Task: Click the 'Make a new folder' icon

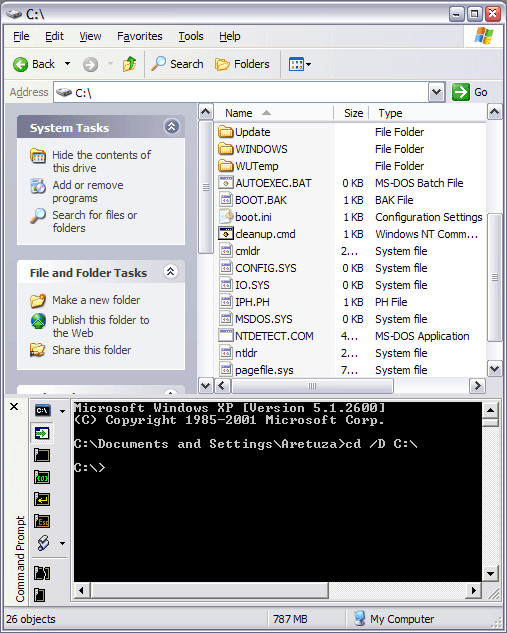Action: (x=38, y=300)
